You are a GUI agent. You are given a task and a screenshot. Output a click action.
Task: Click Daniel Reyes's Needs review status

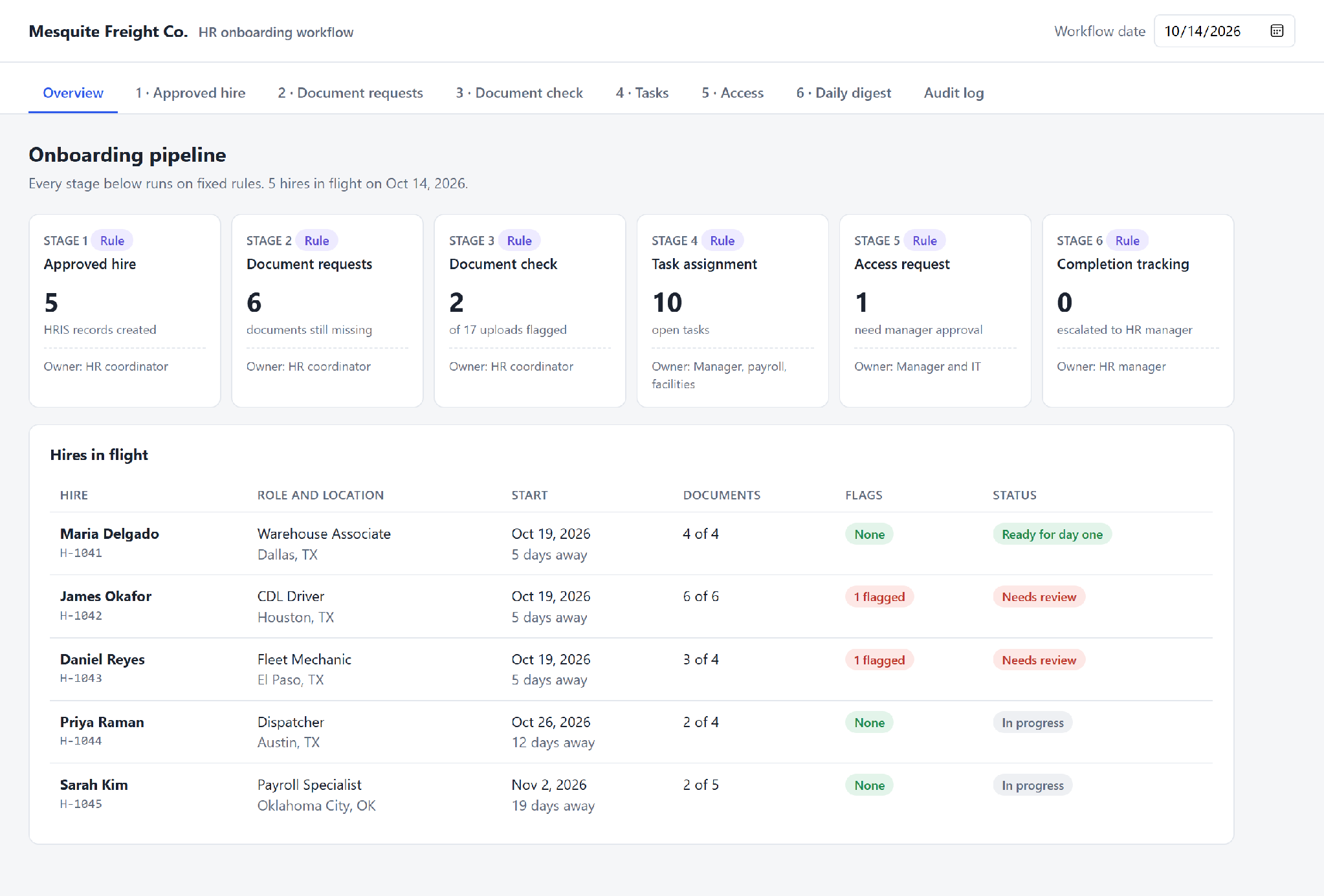coord(1039,660)
